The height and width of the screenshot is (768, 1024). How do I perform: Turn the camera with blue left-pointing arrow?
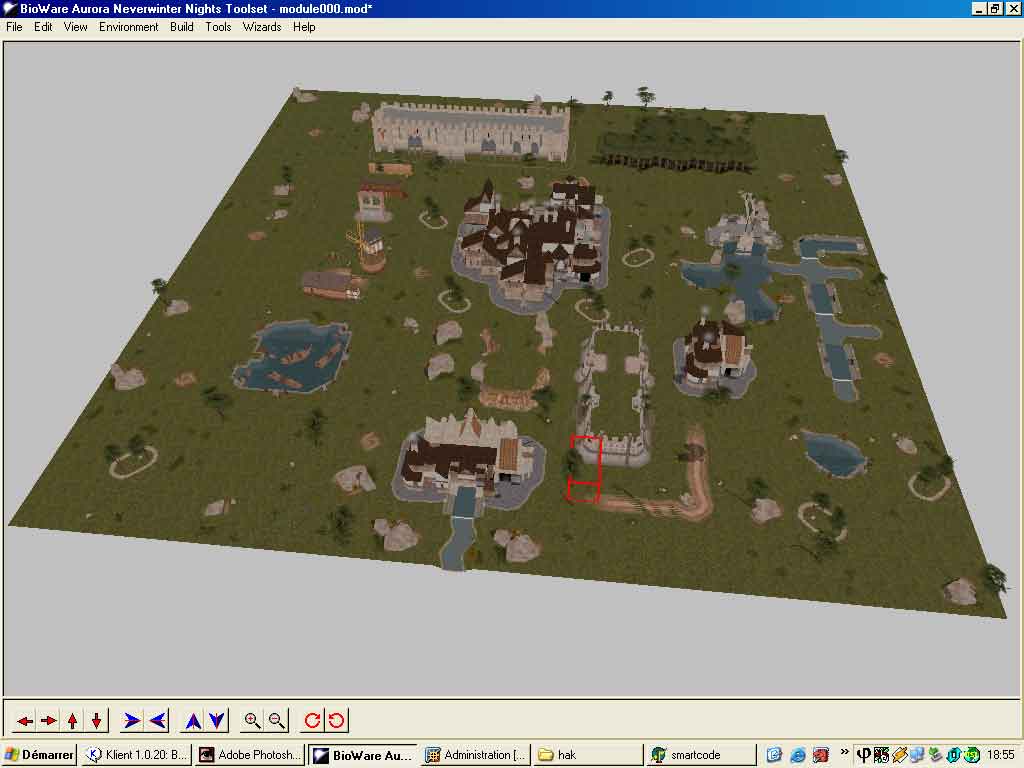[x=157, y=721]
